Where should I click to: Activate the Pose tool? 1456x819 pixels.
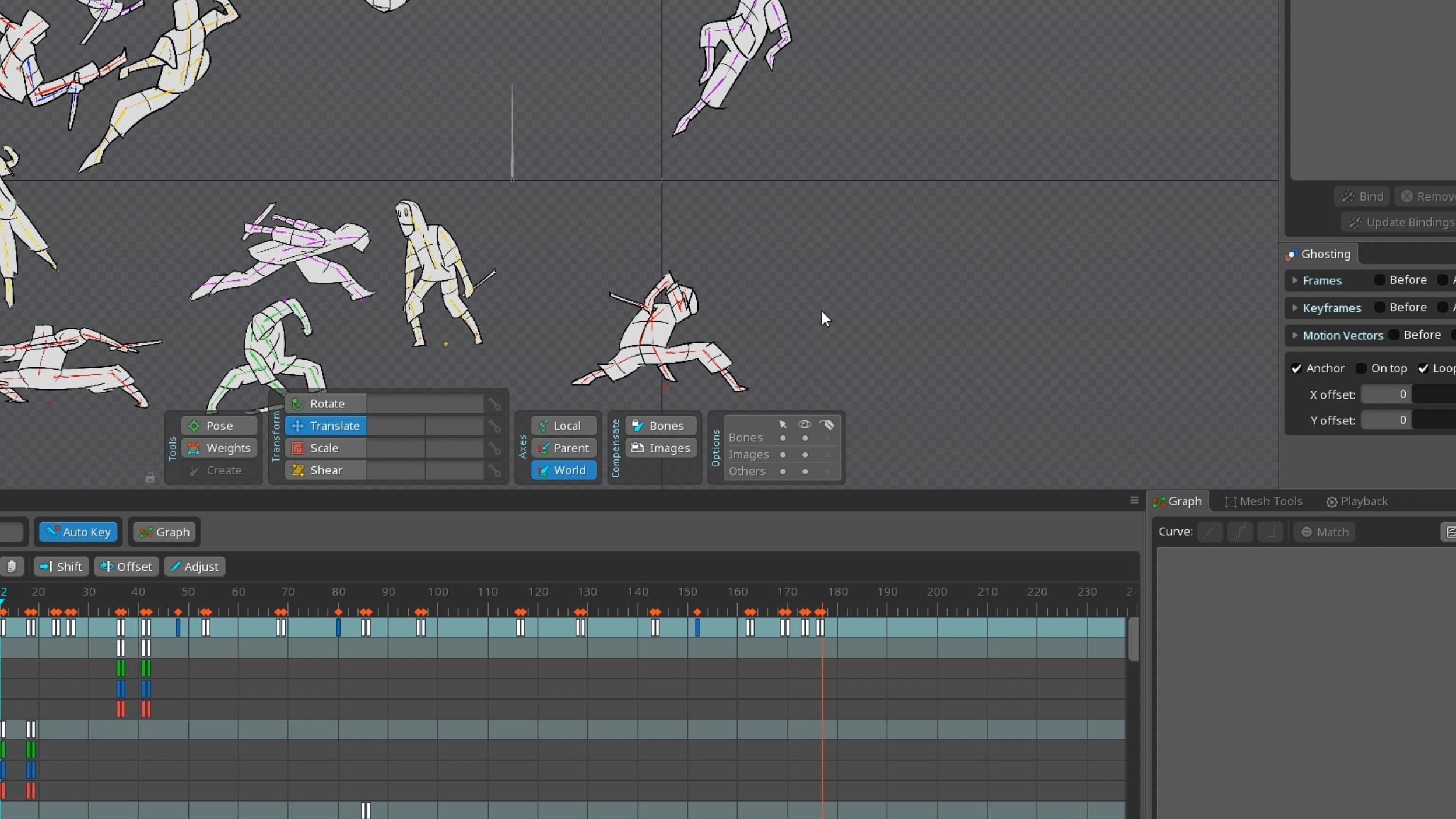tap(219, 426)
